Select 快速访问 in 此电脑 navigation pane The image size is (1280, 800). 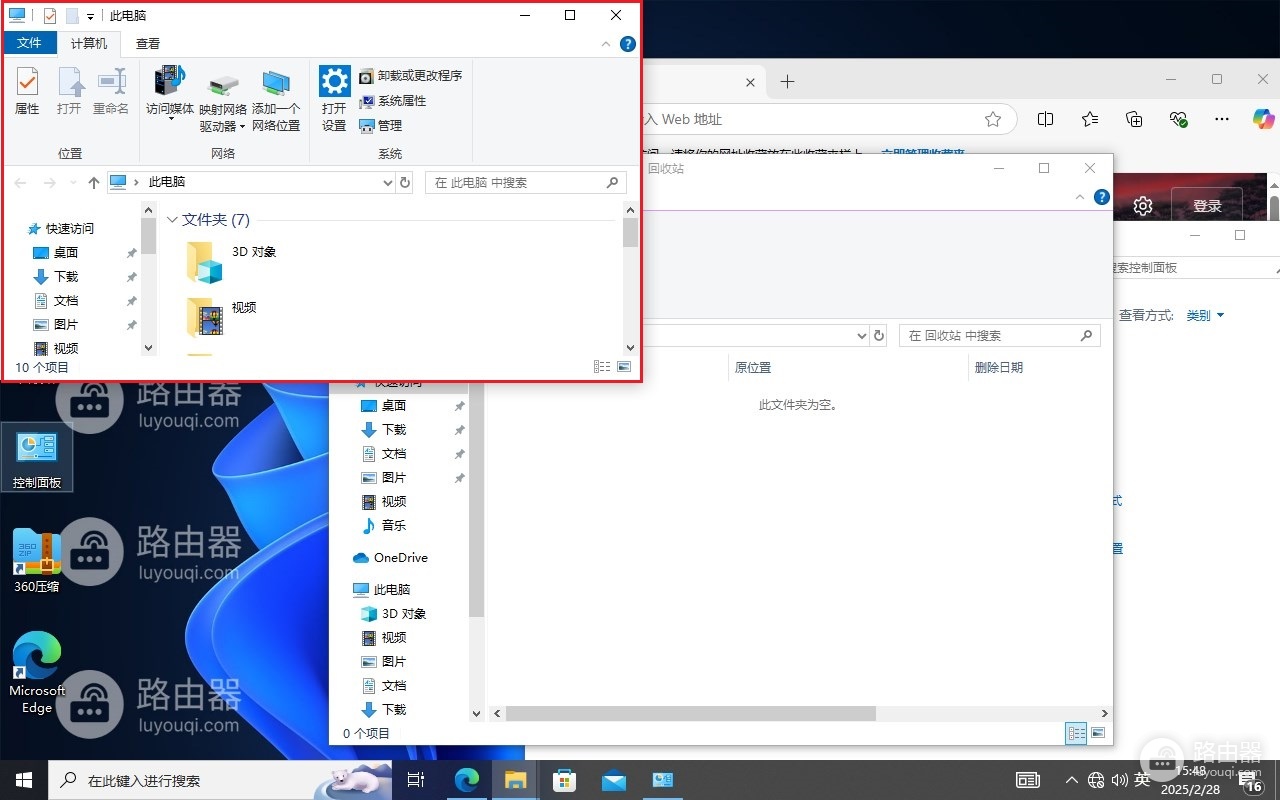tap(71, 229)
